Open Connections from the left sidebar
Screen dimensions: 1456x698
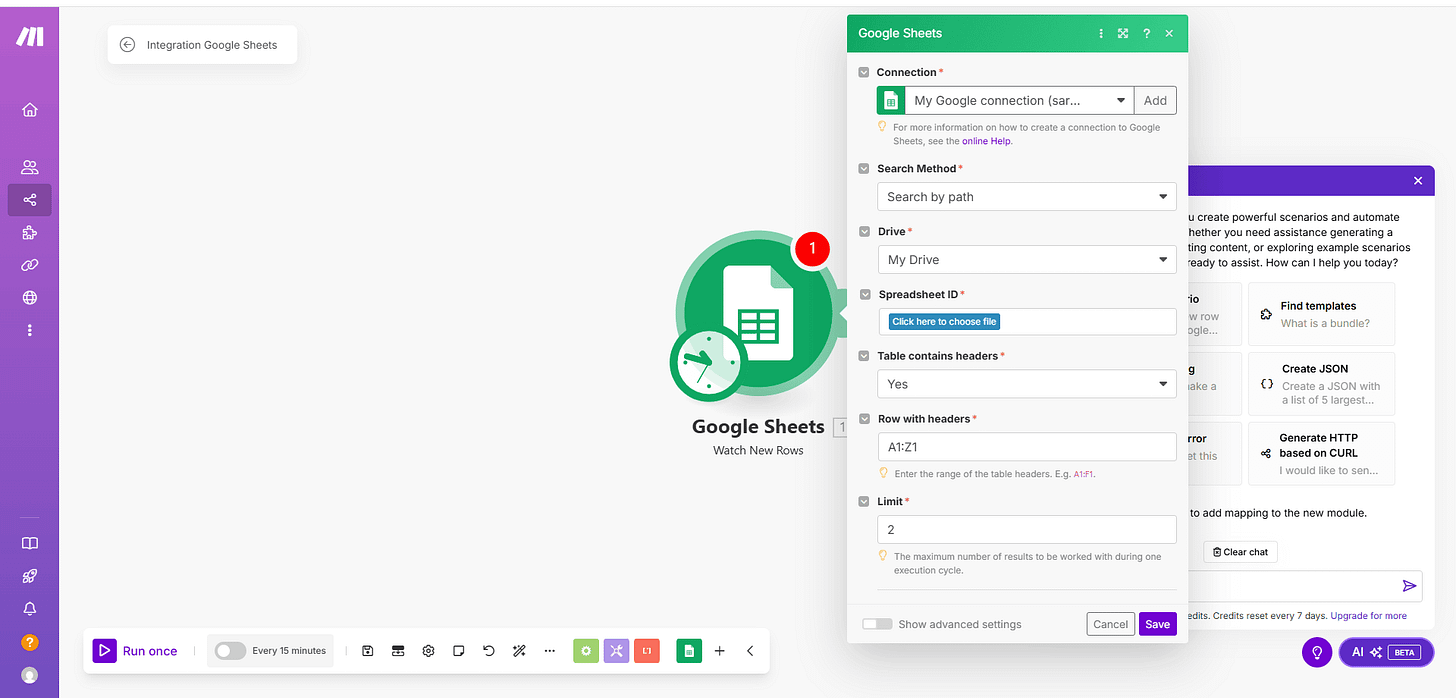click(29, 264)
